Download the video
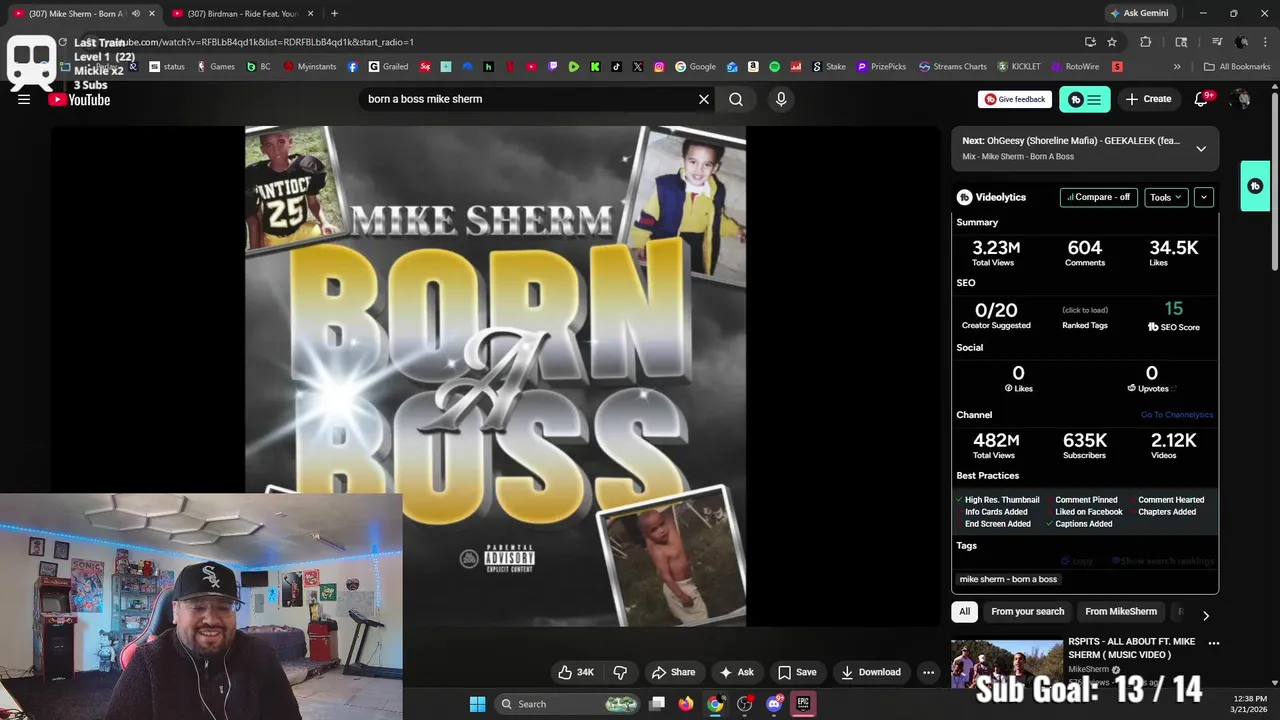Screen dimensions: 1280x720 point(871,672)
